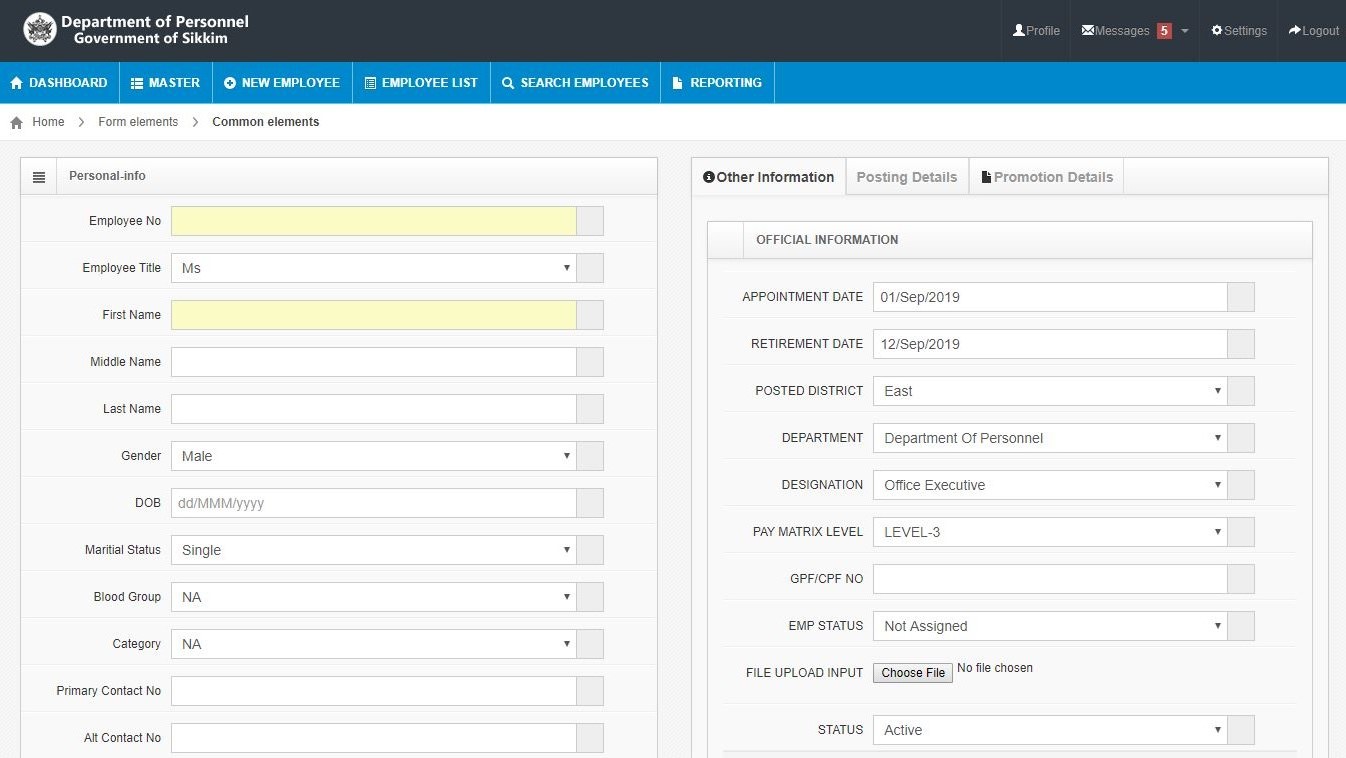1346x758 pixels.
Task: Open the Posted District dropdown
Action: (x=1050, y=391)
